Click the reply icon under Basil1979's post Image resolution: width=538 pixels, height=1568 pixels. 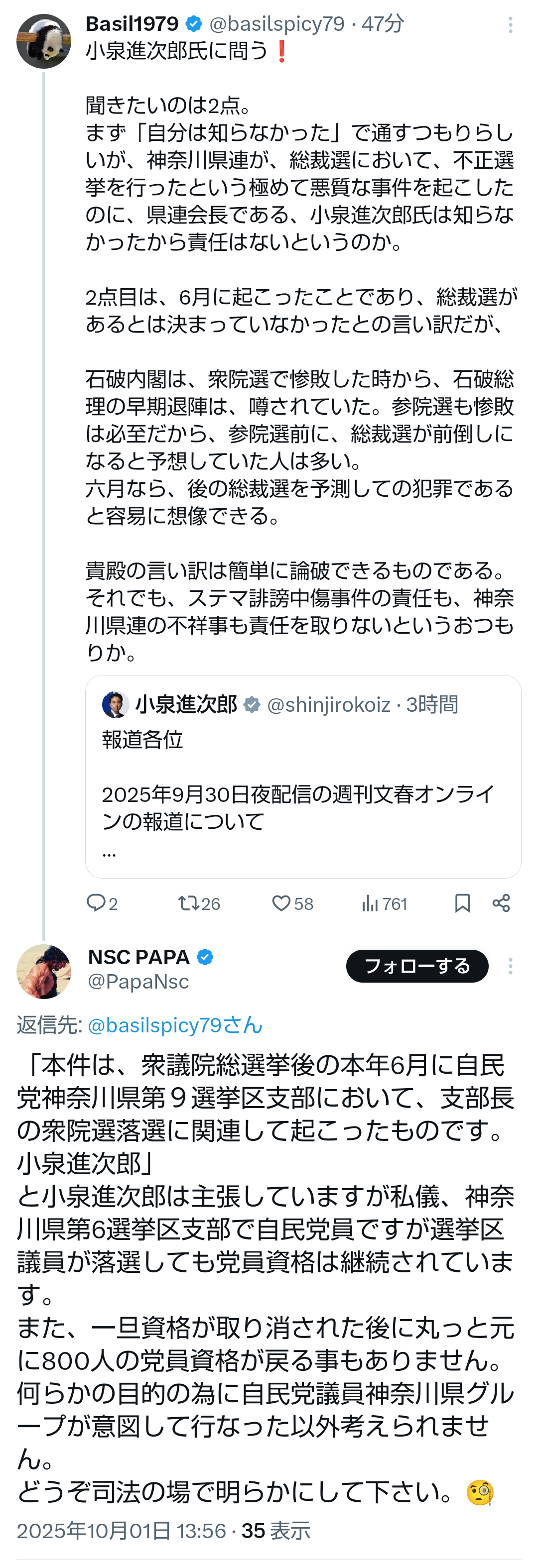pos(96,902)
